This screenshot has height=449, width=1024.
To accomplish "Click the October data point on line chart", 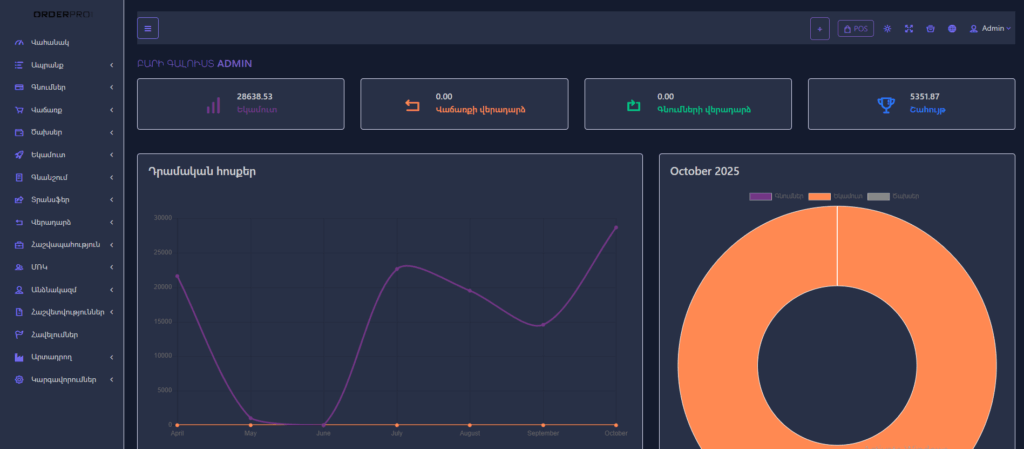I will (616, 228).
